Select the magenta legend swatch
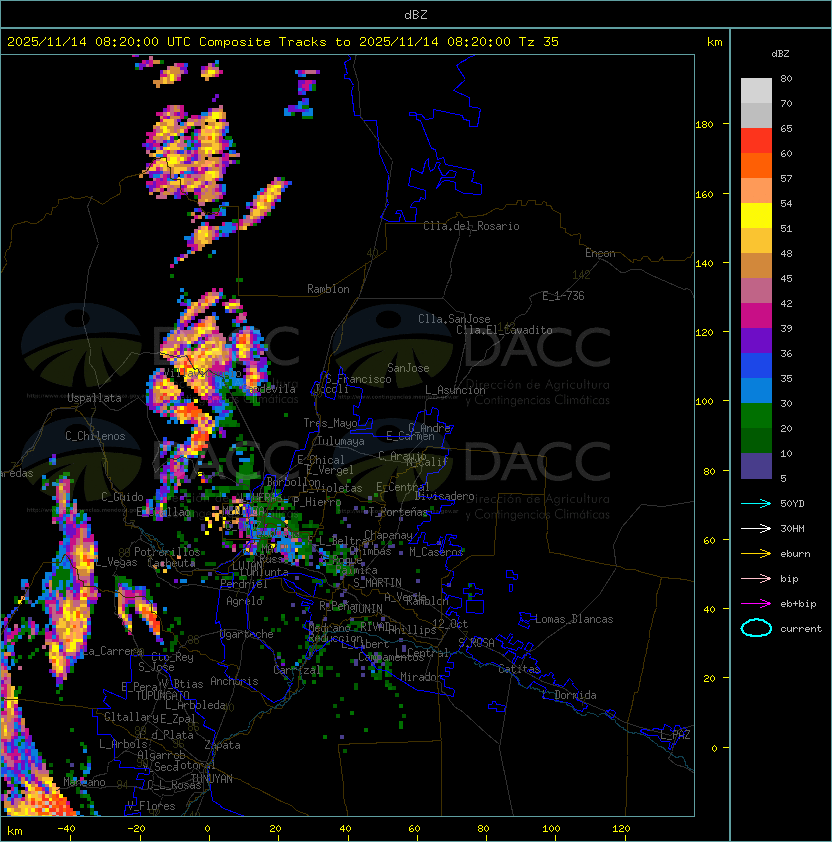This screenshot has width=832, height=842. (x=756, y=316)
